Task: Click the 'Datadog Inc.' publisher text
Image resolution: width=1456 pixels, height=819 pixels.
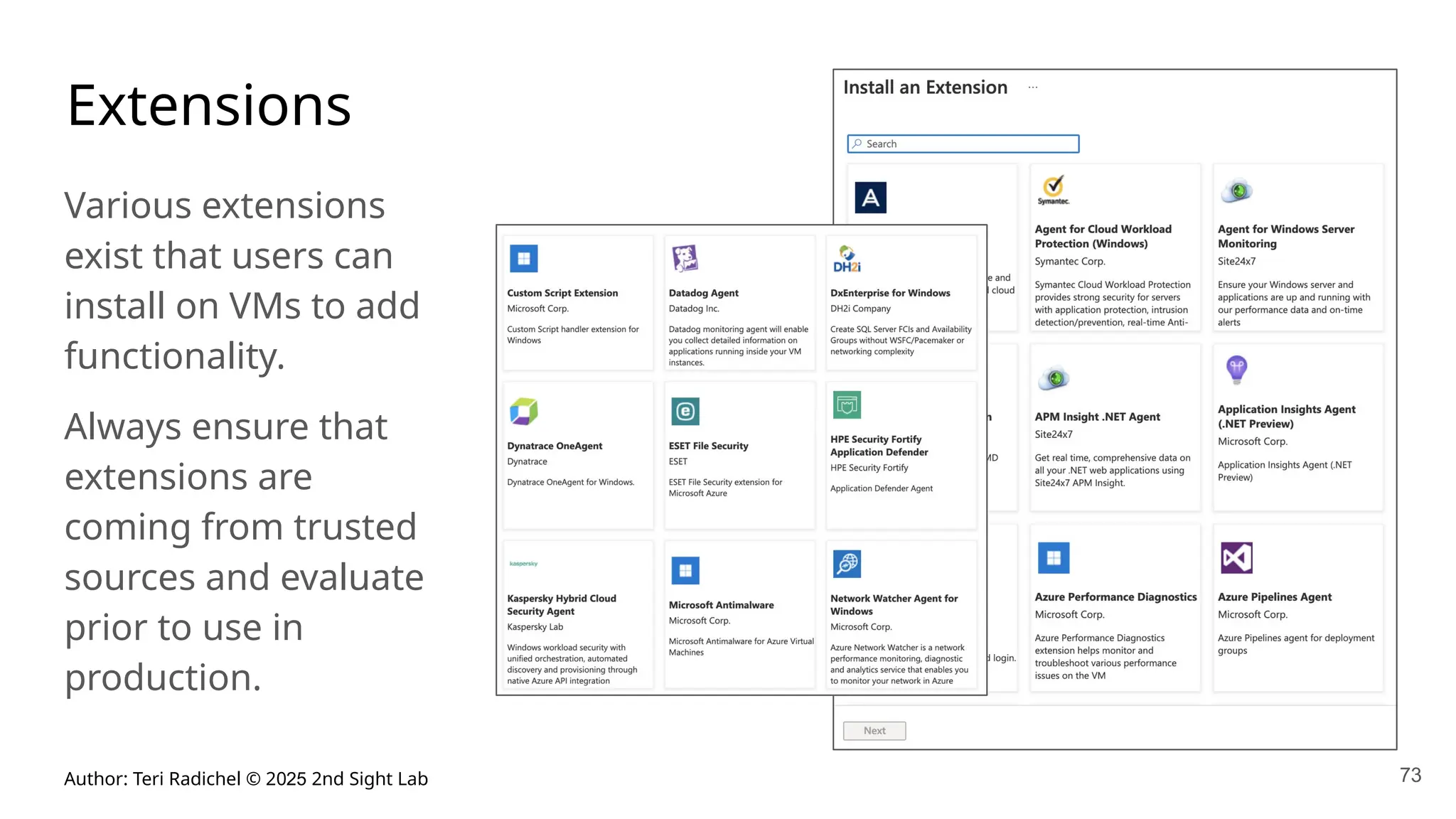Action: [x=694, y=309]
